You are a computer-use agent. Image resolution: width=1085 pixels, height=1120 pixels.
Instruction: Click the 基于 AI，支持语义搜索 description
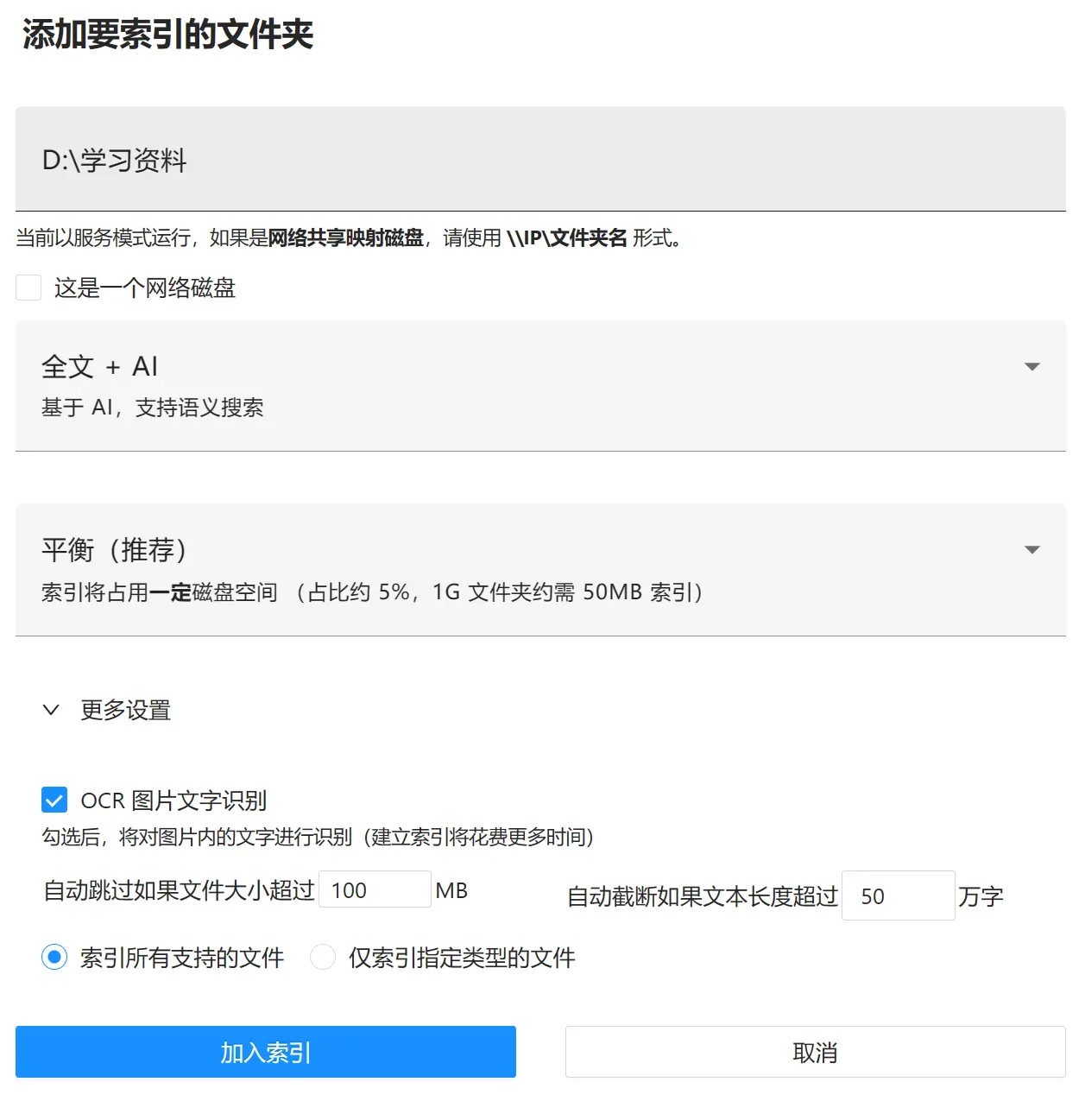coord(153,408)
